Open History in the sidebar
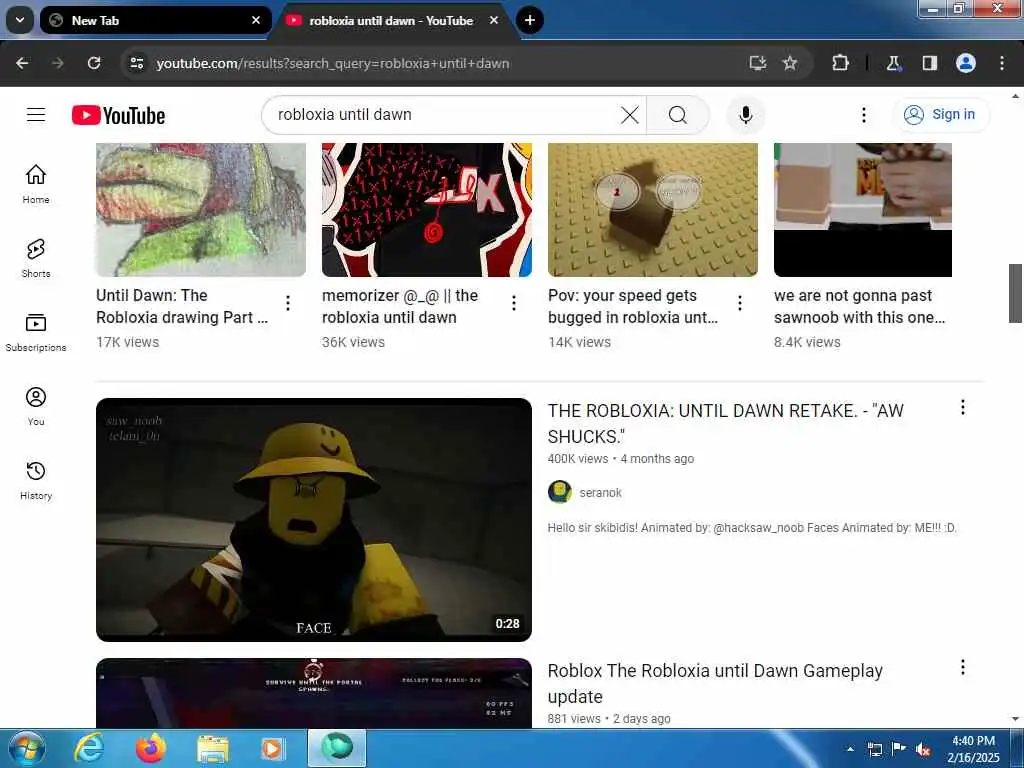Screen dimensions: 1024x768 click(x=36, y=480)
